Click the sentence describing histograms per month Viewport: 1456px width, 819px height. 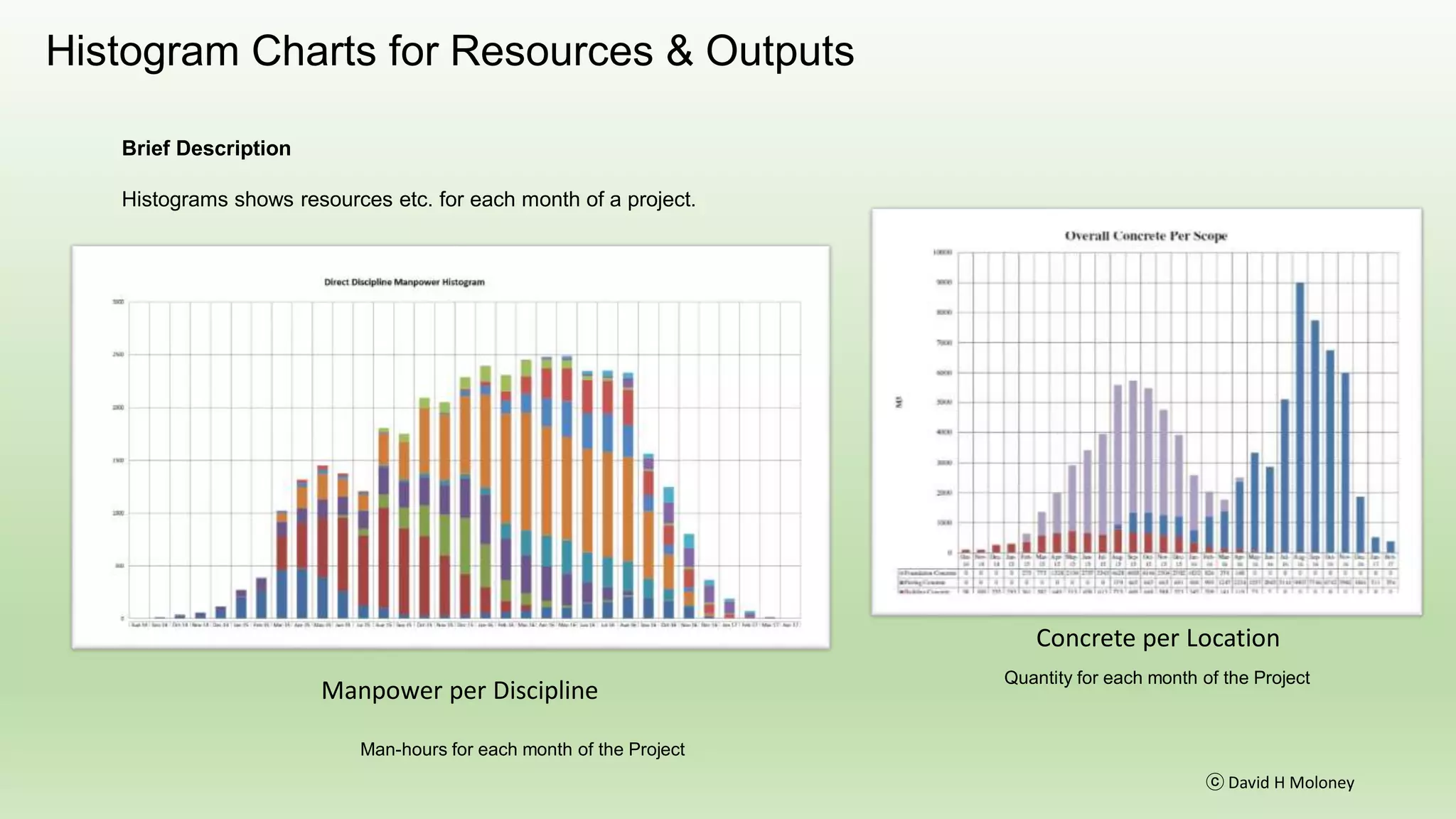pyautogui.click(x=408, y=200)
